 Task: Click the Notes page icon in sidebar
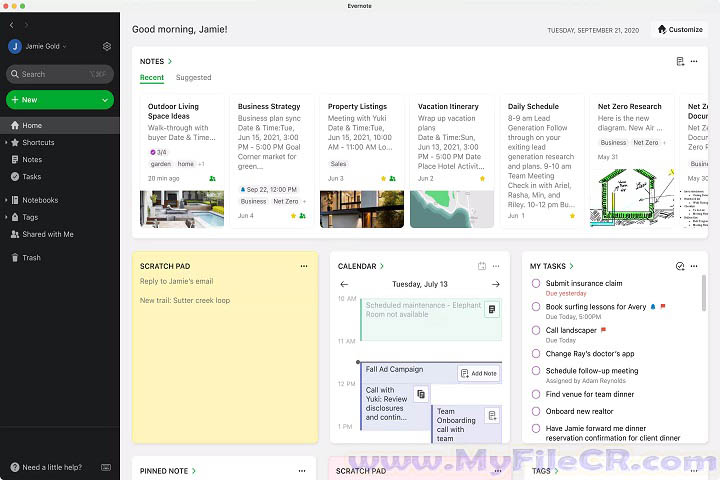click(15, 159)
